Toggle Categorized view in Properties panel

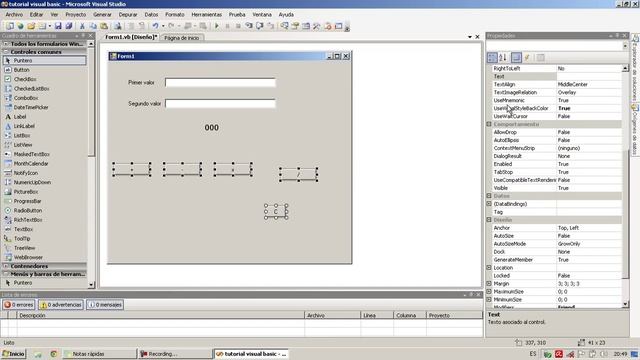click(x=492, y=58)
